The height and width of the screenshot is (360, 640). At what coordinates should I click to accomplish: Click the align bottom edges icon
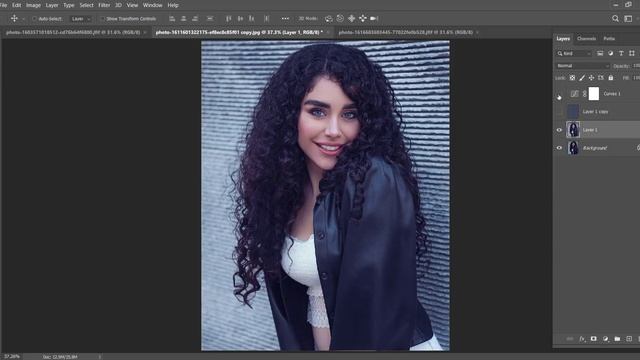(251, 18)
